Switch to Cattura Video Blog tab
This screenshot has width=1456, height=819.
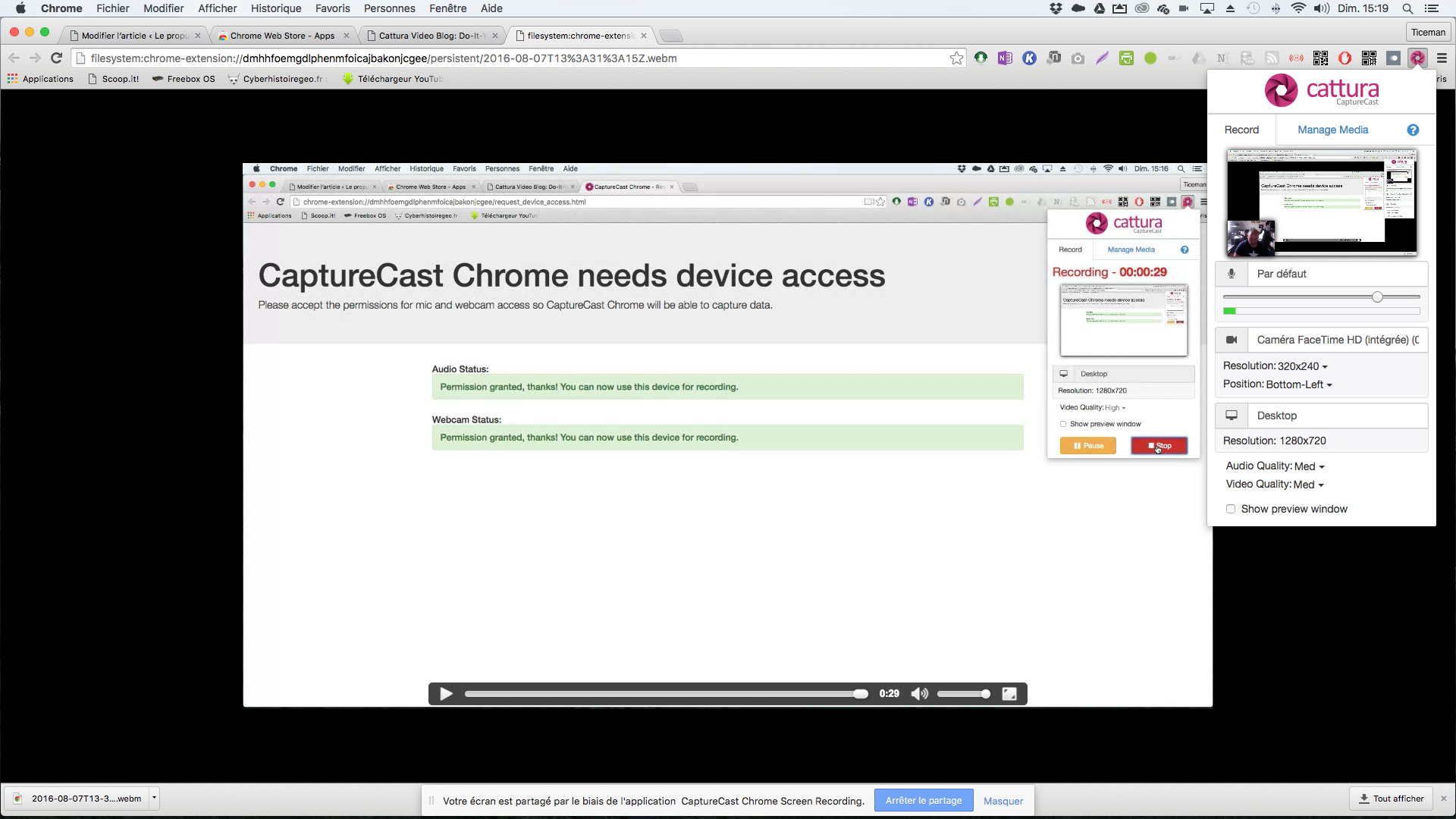coord(431,36)
